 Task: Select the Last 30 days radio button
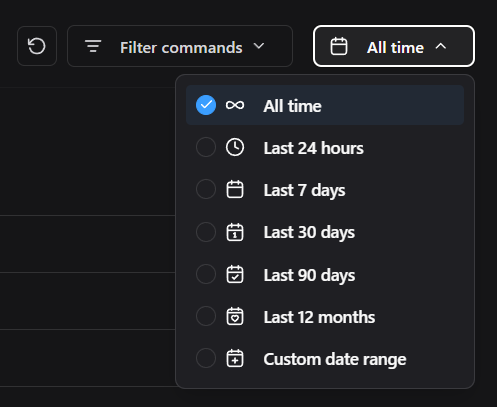[206, 232]
